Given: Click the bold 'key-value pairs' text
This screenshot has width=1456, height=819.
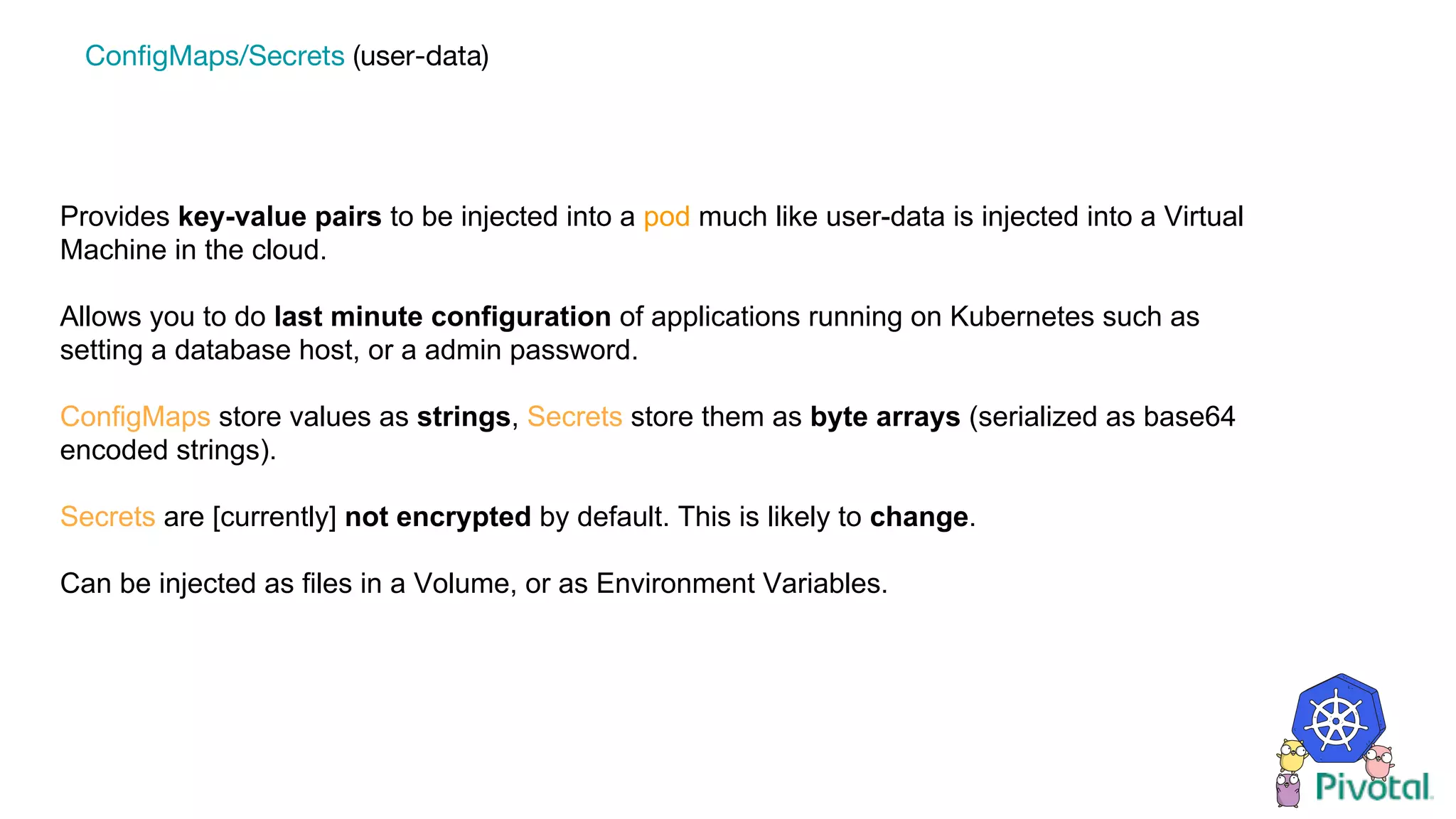Looking at the screenshot, I should click(279, 217).
